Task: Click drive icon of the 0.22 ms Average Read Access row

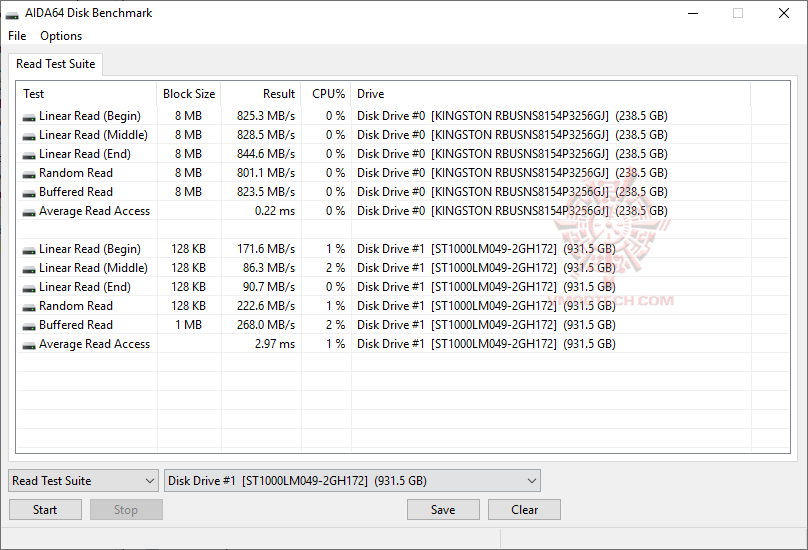Action: (29, 212)
